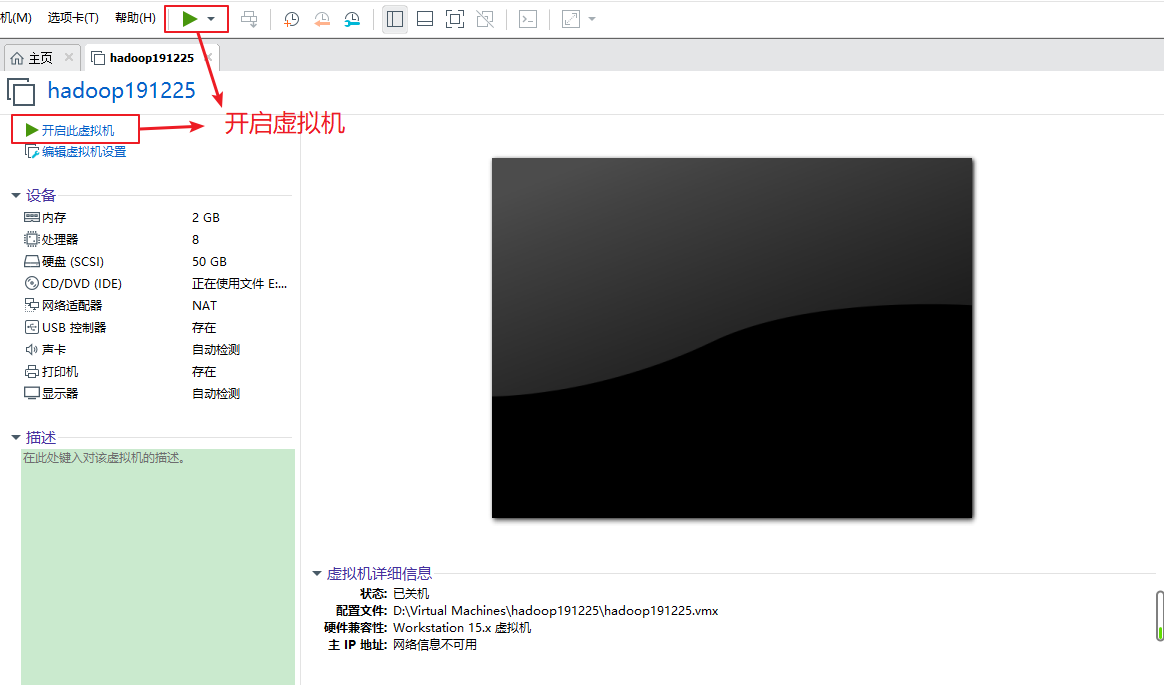
Task: Click the 显示器 display icon
Action: point(31,393)
